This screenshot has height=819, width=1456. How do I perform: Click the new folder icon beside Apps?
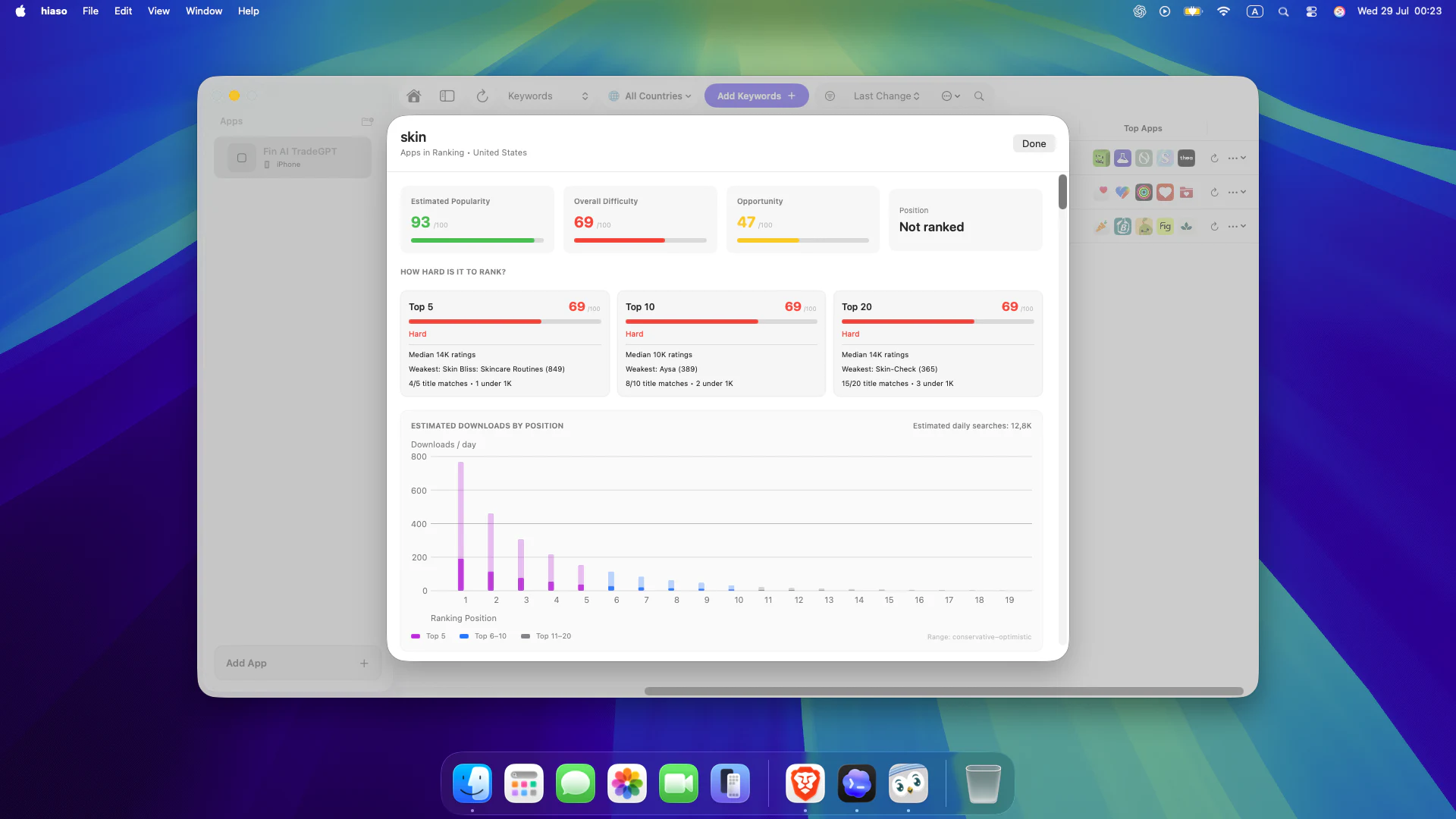(x=368, y=121)
